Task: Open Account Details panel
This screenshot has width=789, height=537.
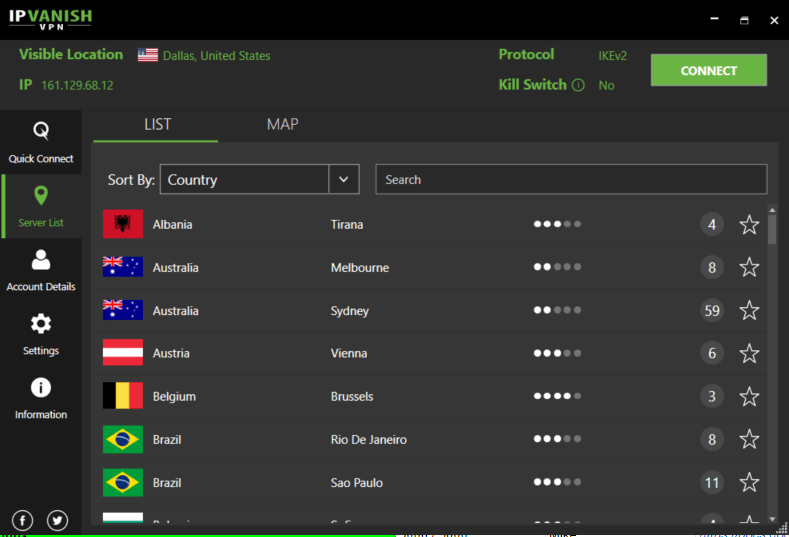Action: point(41,270)
